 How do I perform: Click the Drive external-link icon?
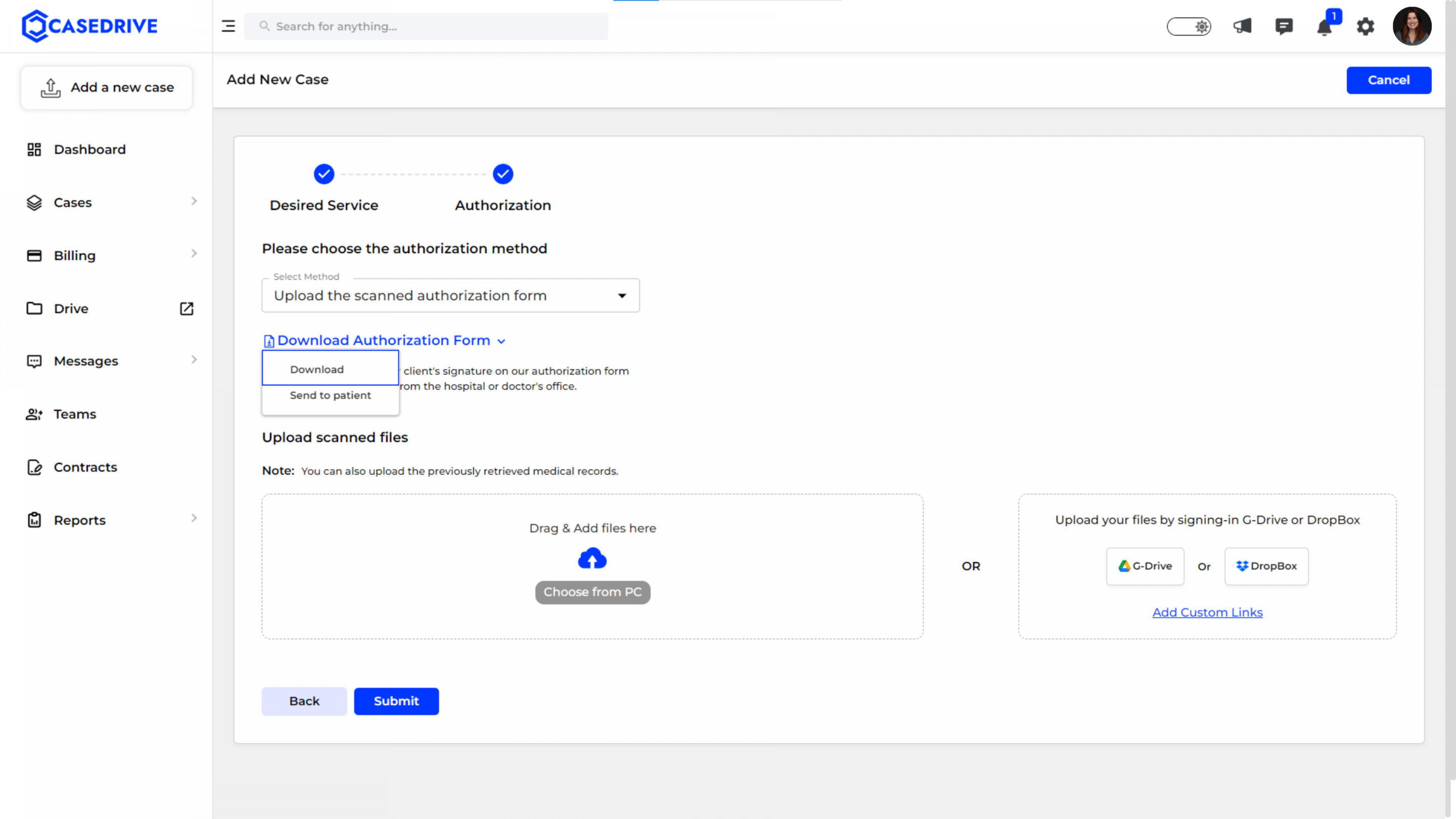point(187,308)
